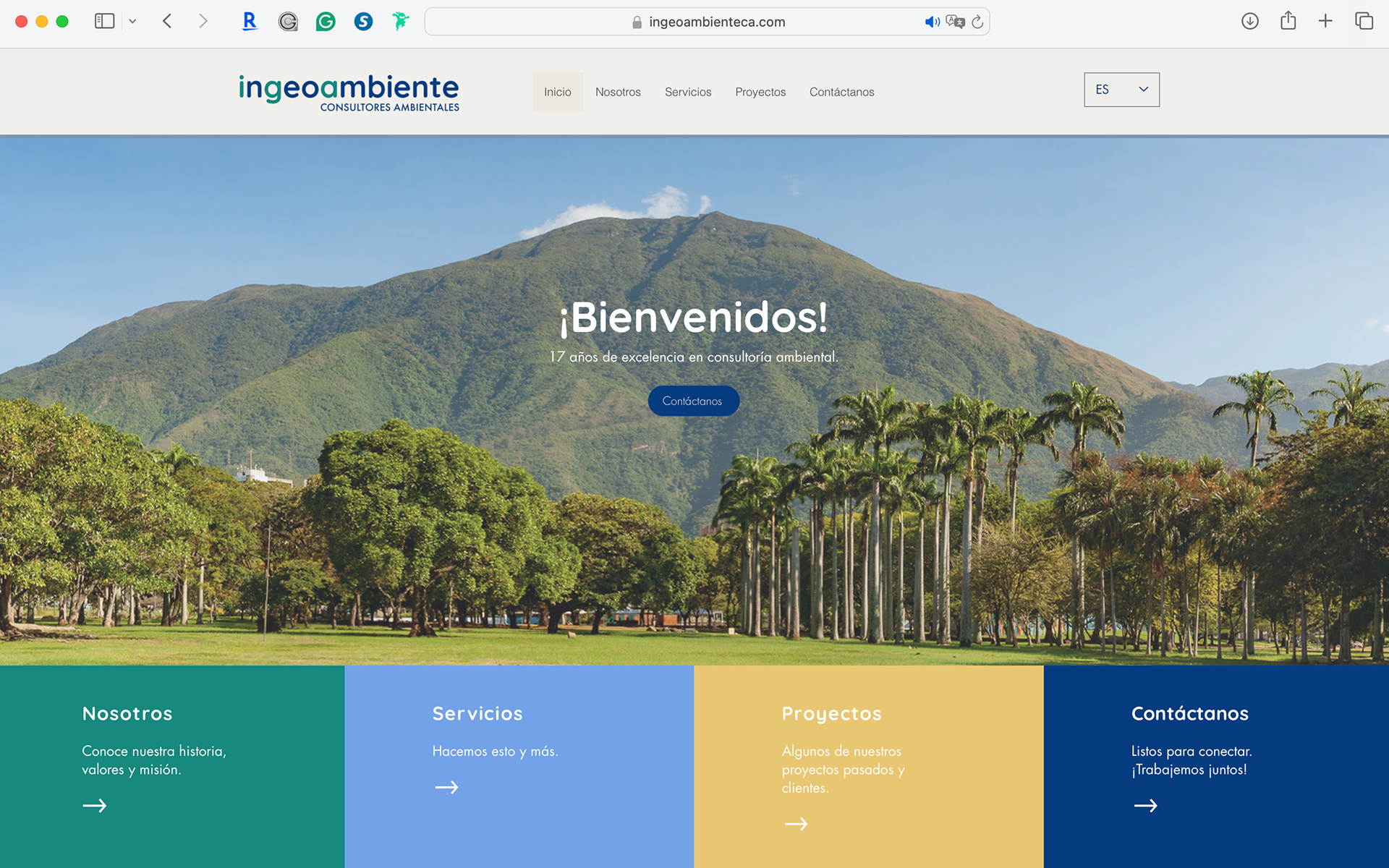Click the green Grammarly extension icon
This screenshot has width=1389, height=868.
point(326,22)
